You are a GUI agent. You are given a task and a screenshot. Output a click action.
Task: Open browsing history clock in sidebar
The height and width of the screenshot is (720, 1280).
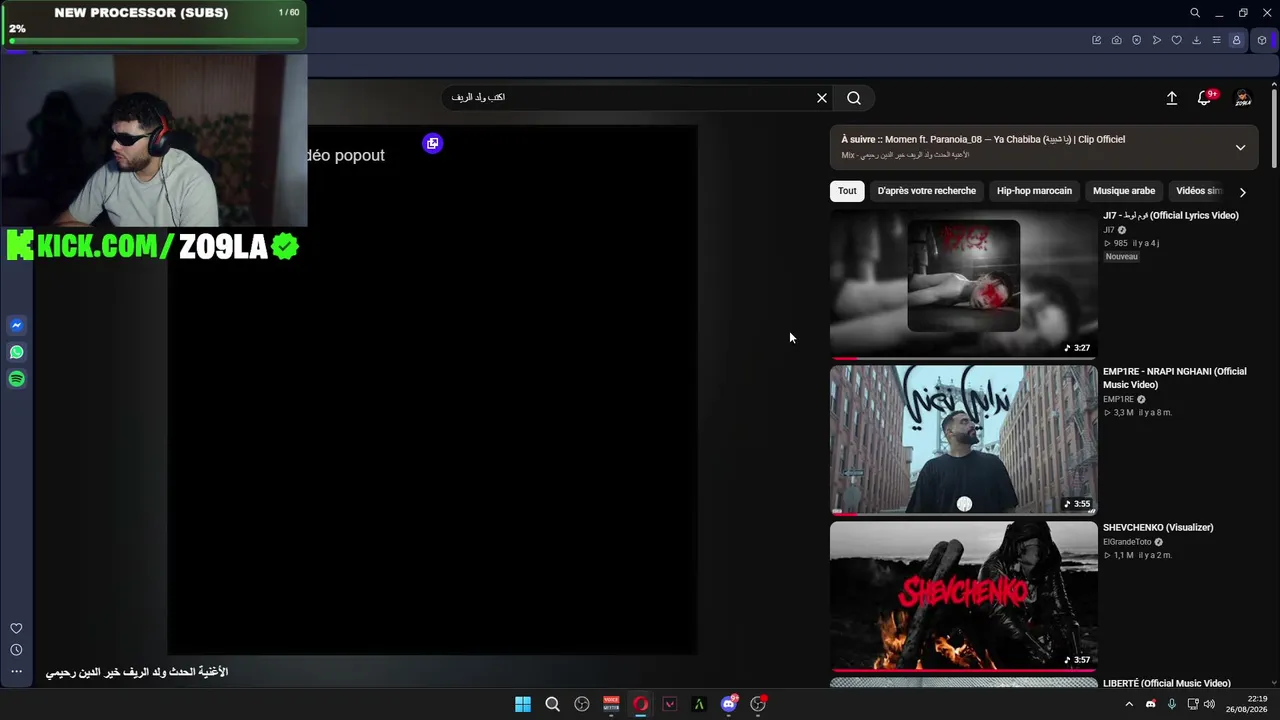click(x=16, y=650)
